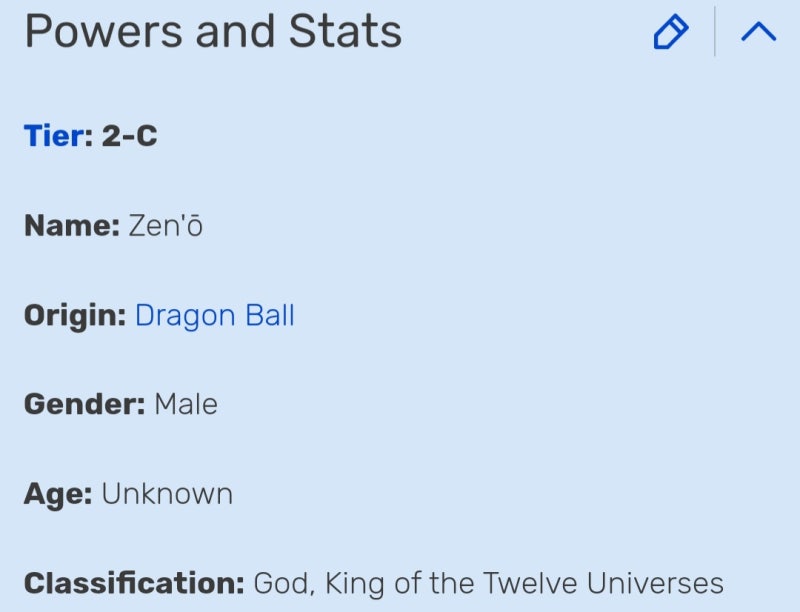Click the Origin label
The height and width of the screenshot is (612, 800).
point(75,316)
